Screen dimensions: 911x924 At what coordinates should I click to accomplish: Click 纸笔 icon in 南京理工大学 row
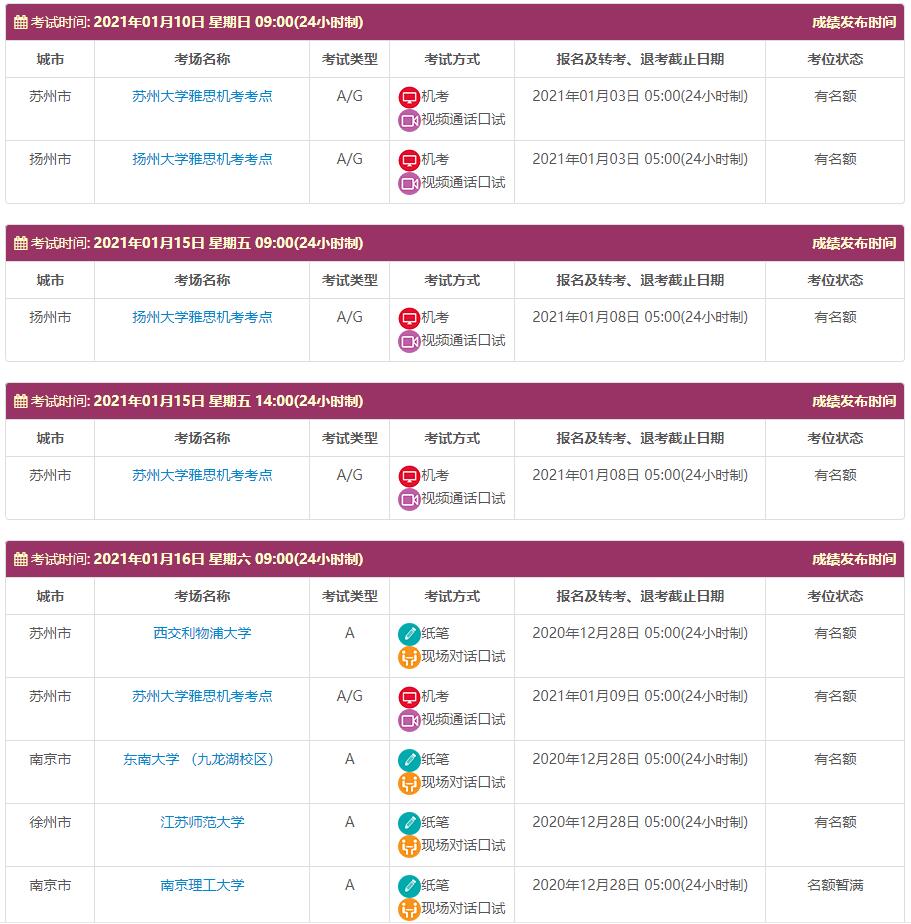coord(409,886)
